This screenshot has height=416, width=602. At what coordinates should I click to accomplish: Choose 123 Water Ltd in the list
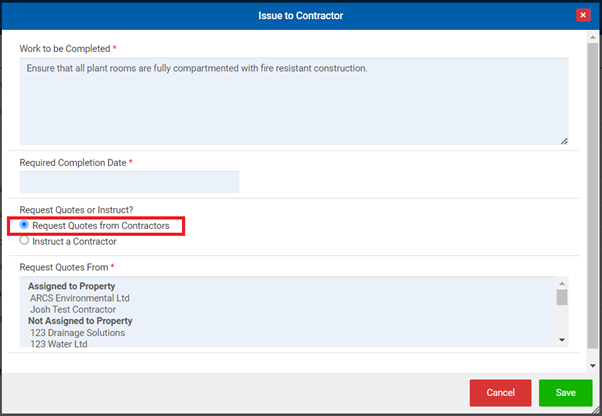coord(59,344)
